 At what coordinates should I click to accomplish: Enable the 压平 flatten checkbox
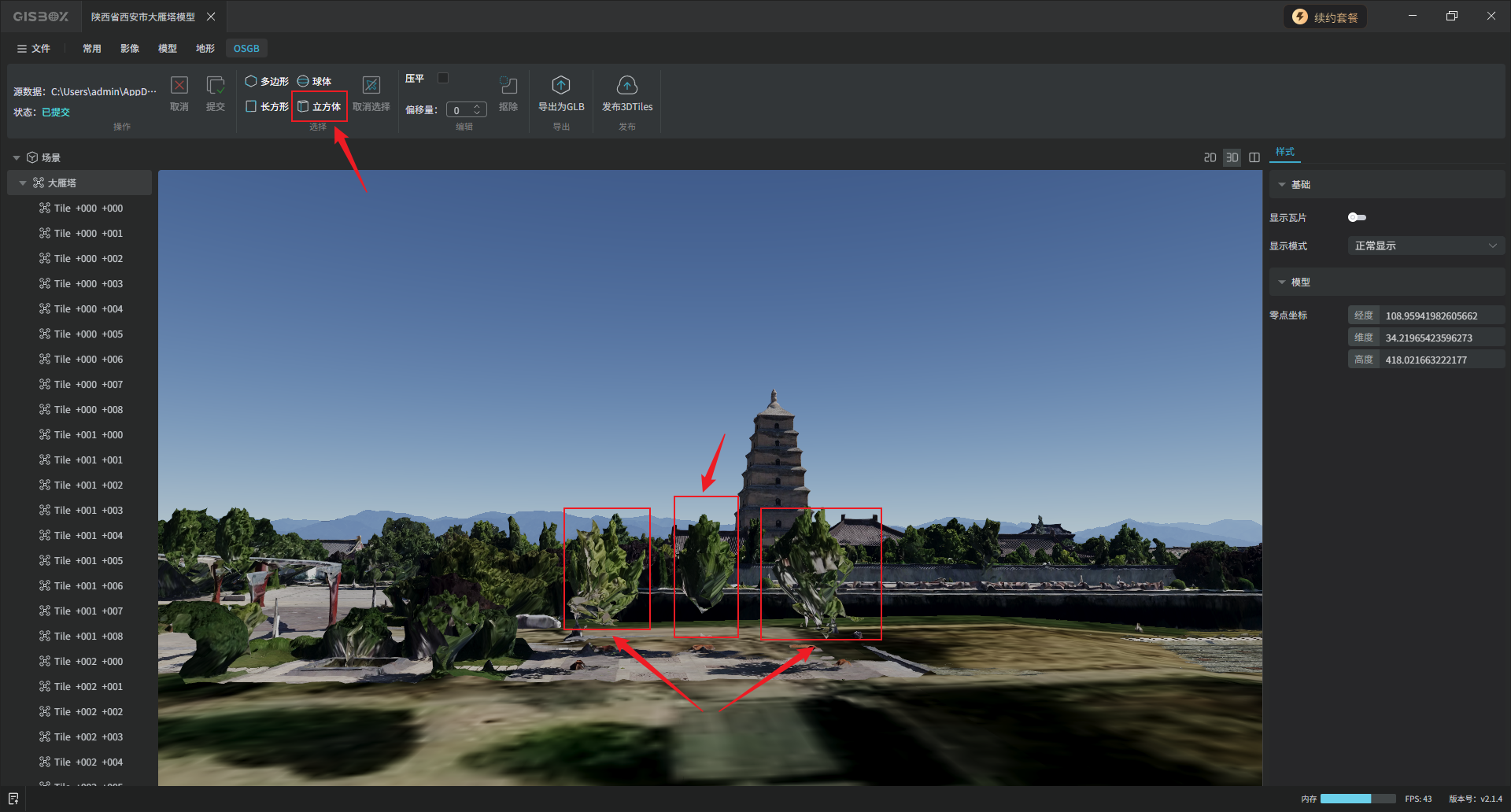(443, 78)
